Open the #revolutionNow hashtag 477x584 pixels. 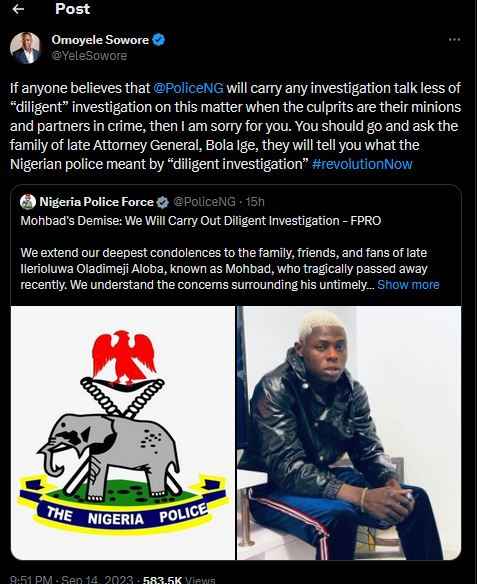tap(362, 164)
